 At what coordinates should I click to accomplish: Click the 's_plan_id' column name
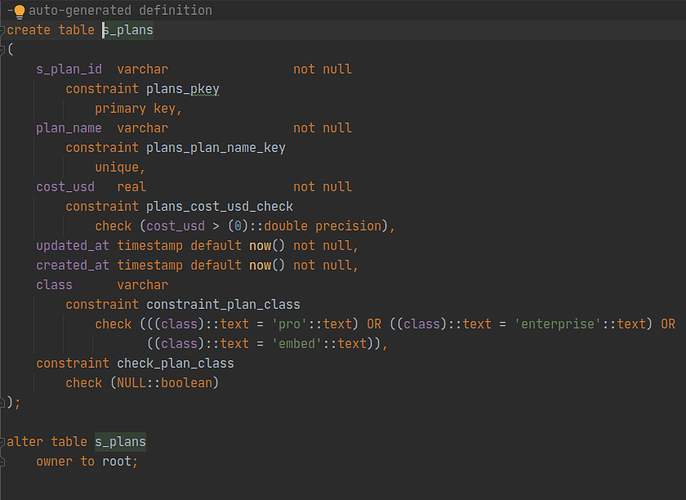point(69,69)
